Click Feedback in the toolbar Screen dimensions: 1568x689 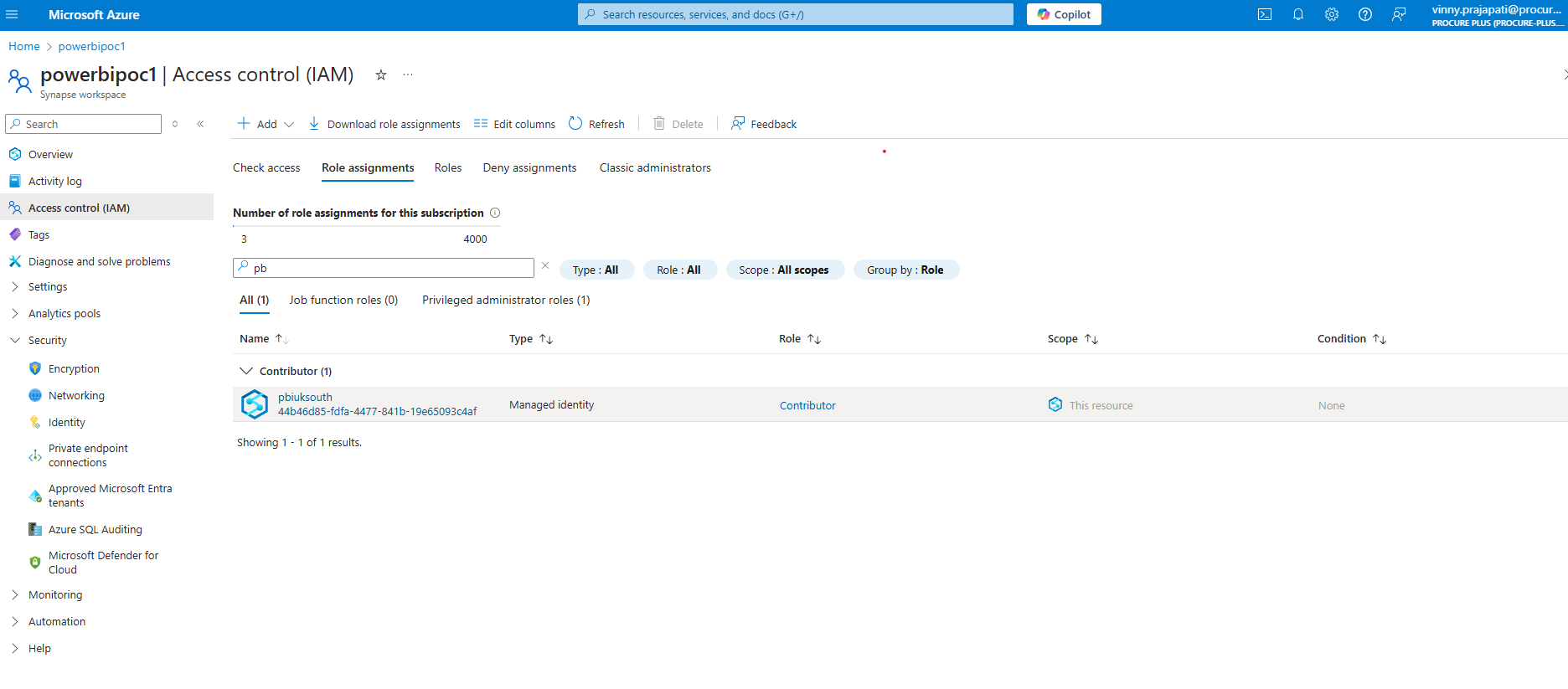[x=764, y=124]
